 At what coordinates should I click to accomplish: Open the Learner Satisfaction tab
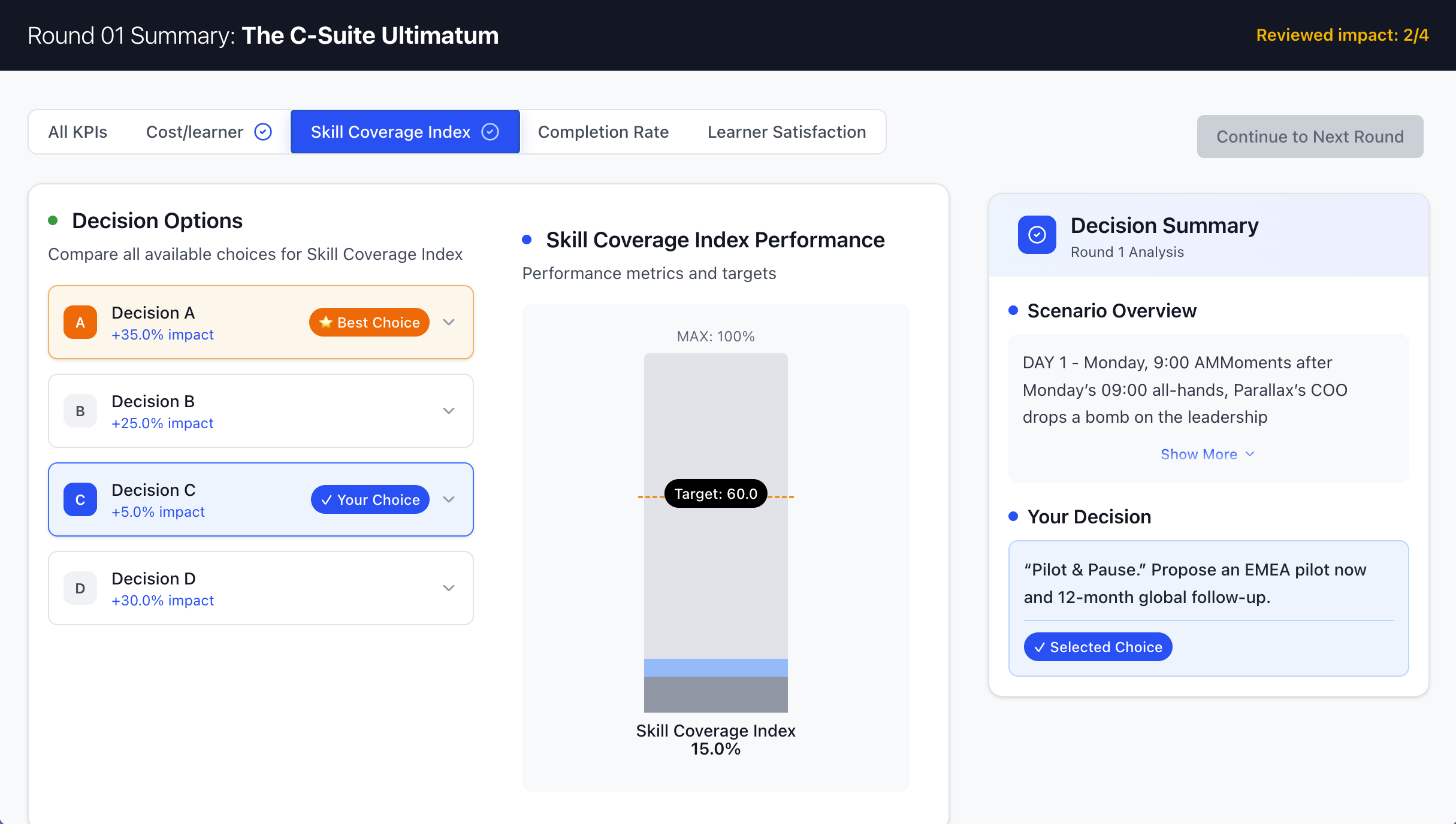point(786,132)
